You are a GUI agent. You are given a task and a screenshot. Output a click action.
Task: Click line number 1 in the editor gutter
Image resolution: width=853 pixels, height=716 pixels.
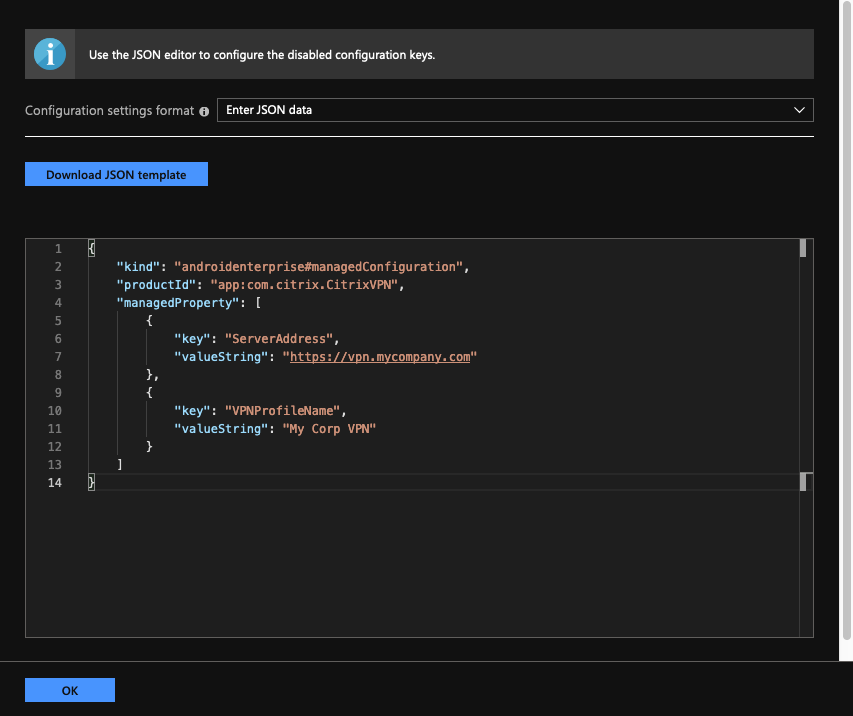point(58,249)
